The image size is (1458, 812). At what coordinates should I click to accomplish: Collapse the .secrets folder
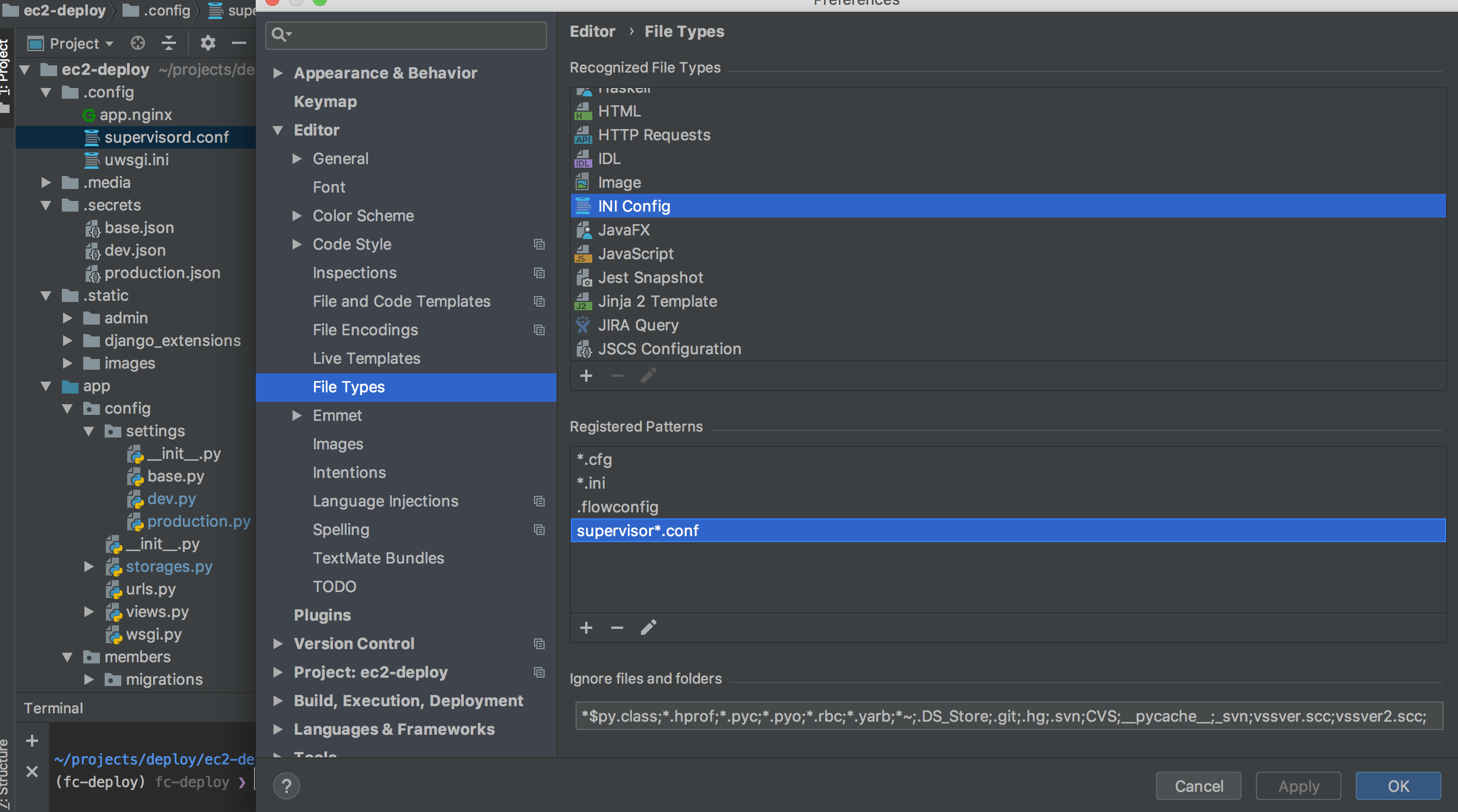pyautogui.click(x=46, y=206)
